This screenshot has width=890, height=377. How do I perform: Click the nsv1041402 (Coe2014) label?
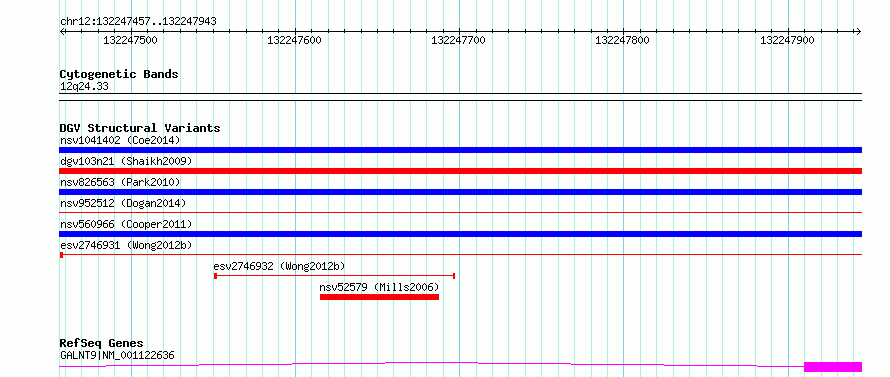click(x=120, y=140)
